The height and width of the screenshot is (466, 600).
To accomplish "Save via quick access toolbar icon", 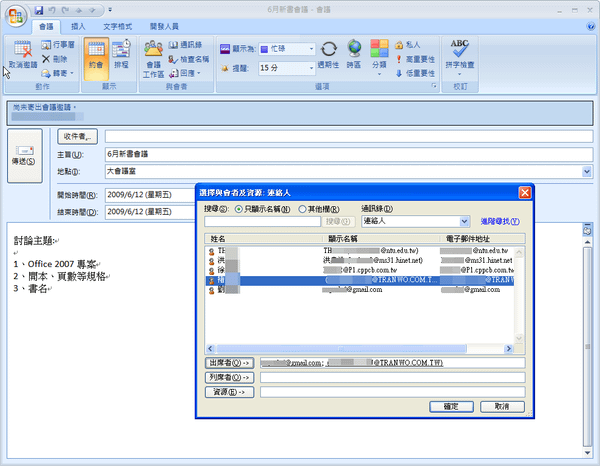I will (39, 10).
